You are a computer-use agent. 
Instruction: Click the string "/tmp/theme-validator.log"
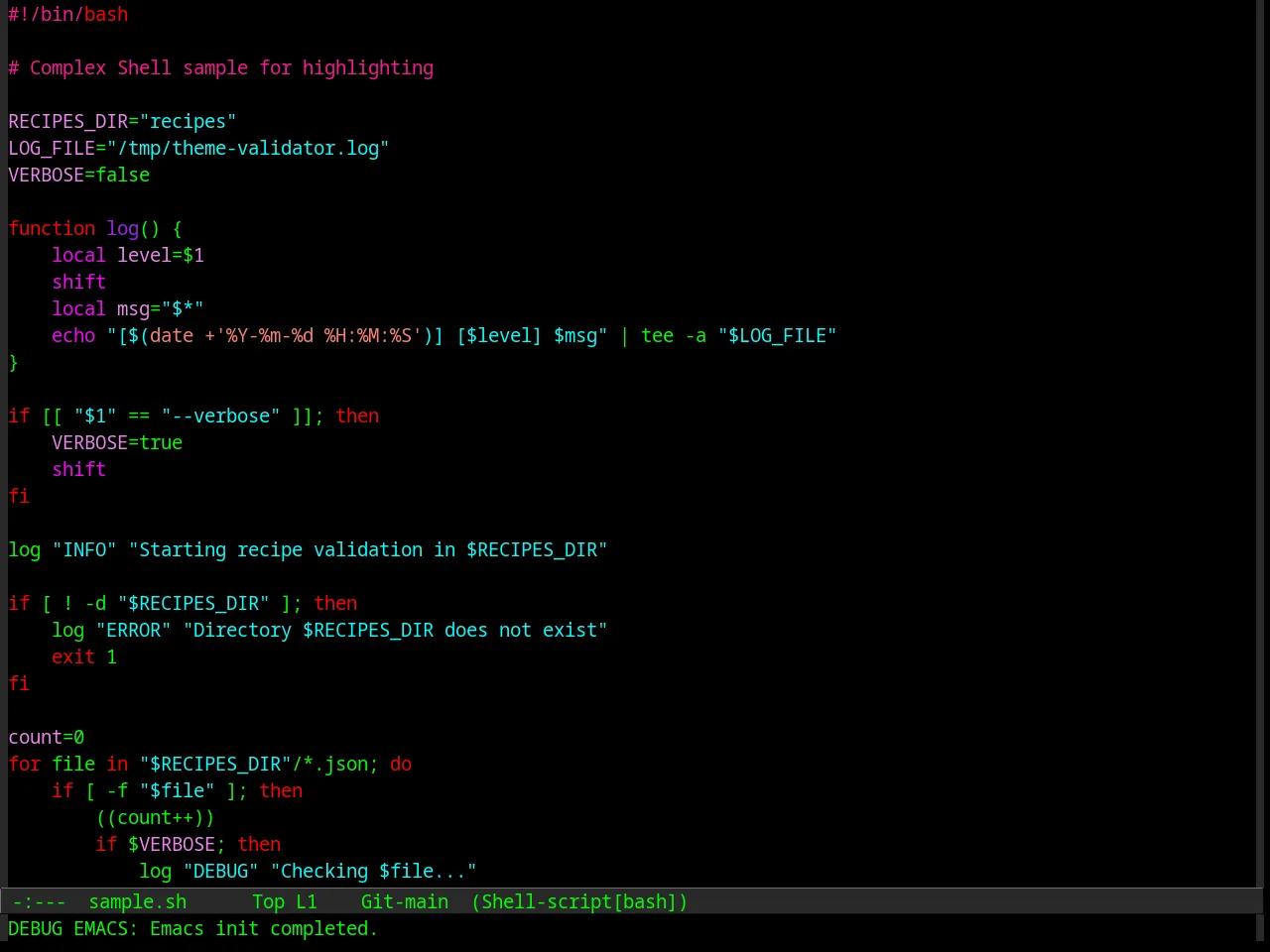[248, 148]
